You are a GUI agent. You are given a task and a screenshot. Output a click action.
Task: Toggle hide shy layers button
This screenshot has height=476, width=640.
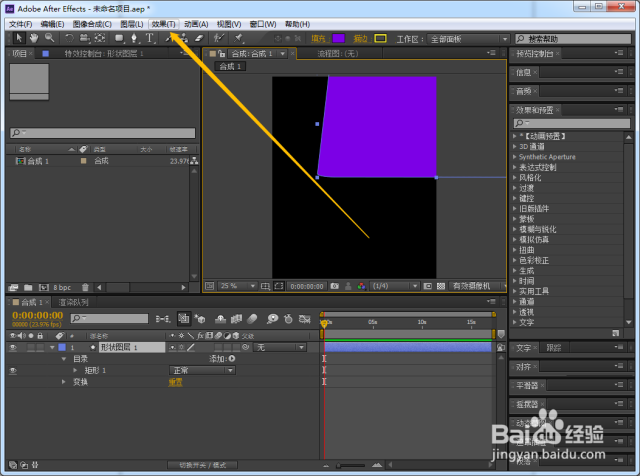[220, 319]
